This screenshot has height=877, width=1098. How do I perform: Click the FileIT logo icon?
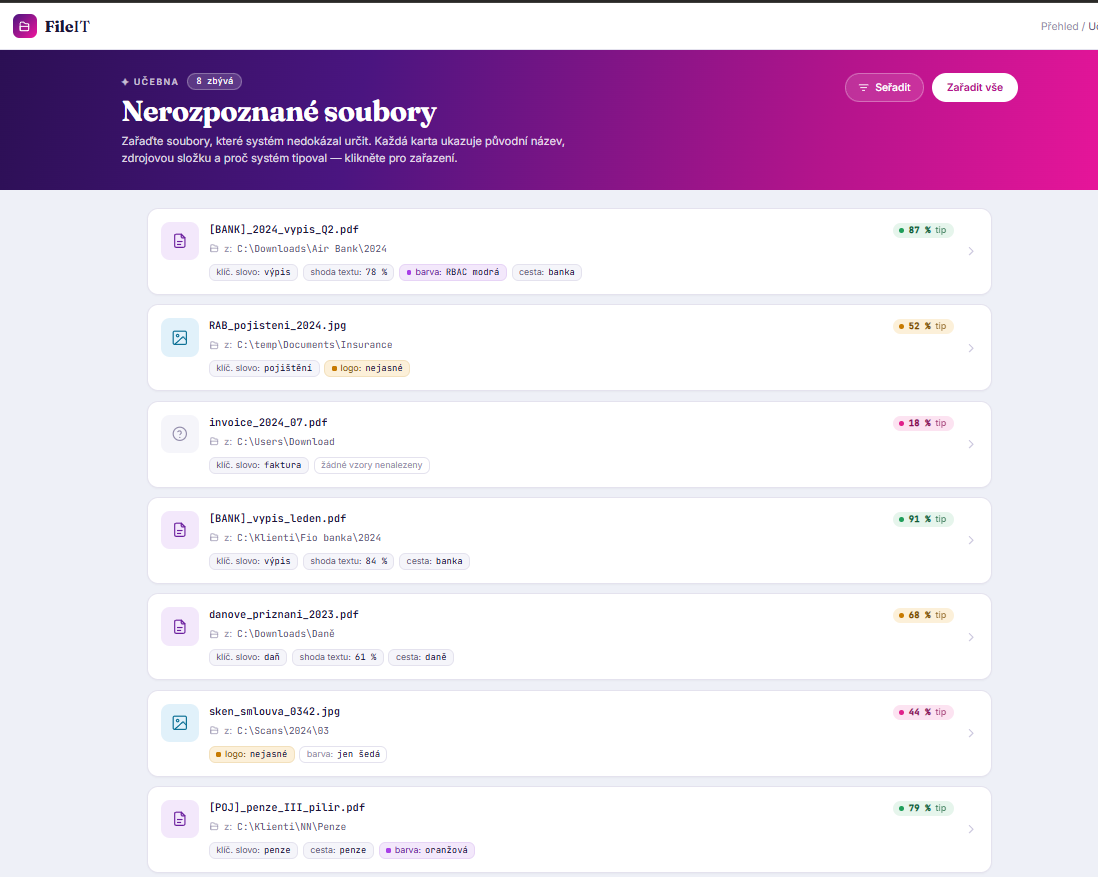click(25, 26)
